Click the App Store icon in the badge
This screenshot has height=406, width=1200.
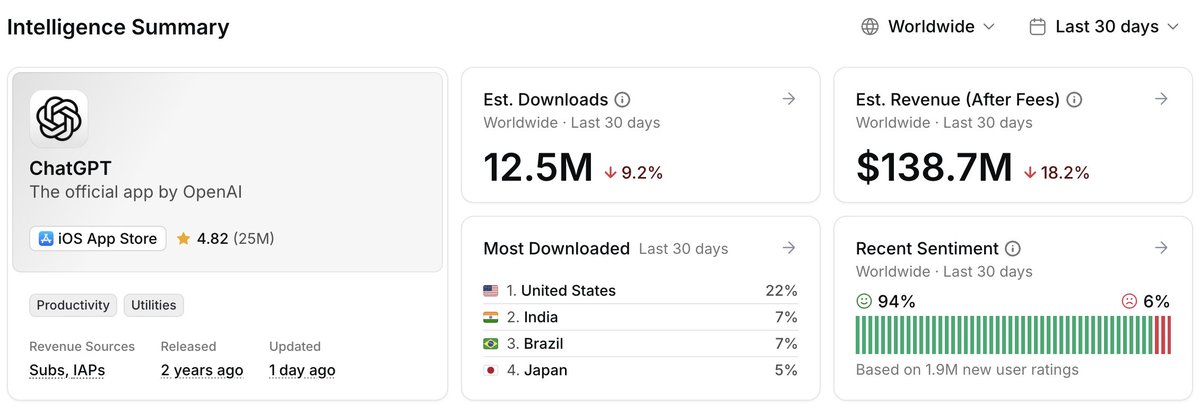click(46, 238)
